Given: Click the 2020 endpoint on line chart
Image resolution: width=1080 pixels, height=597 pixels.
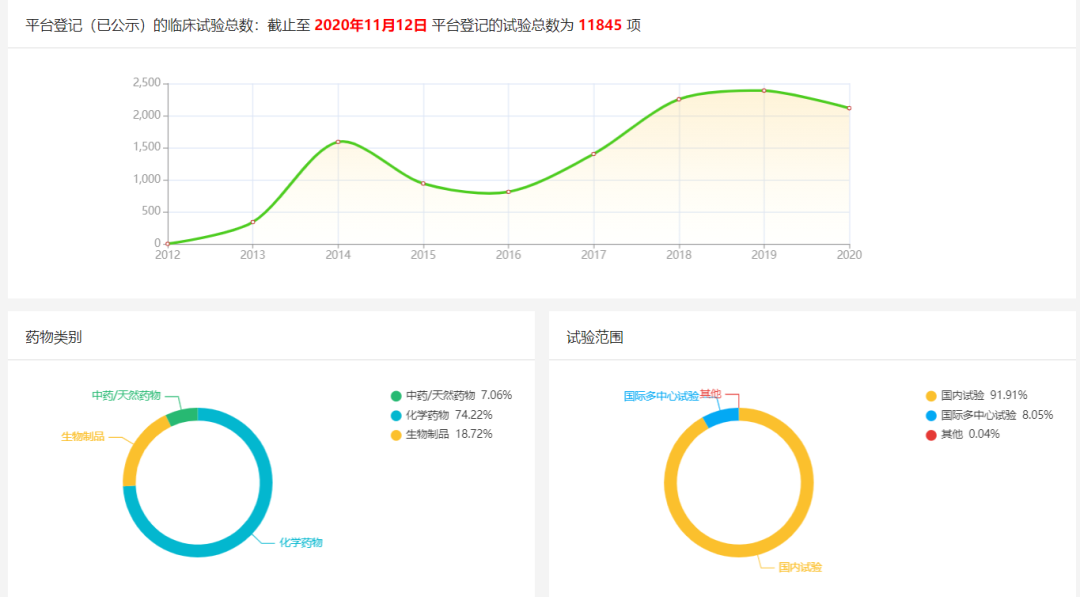Looking at the screenshot, I should (x=849, y=108).
